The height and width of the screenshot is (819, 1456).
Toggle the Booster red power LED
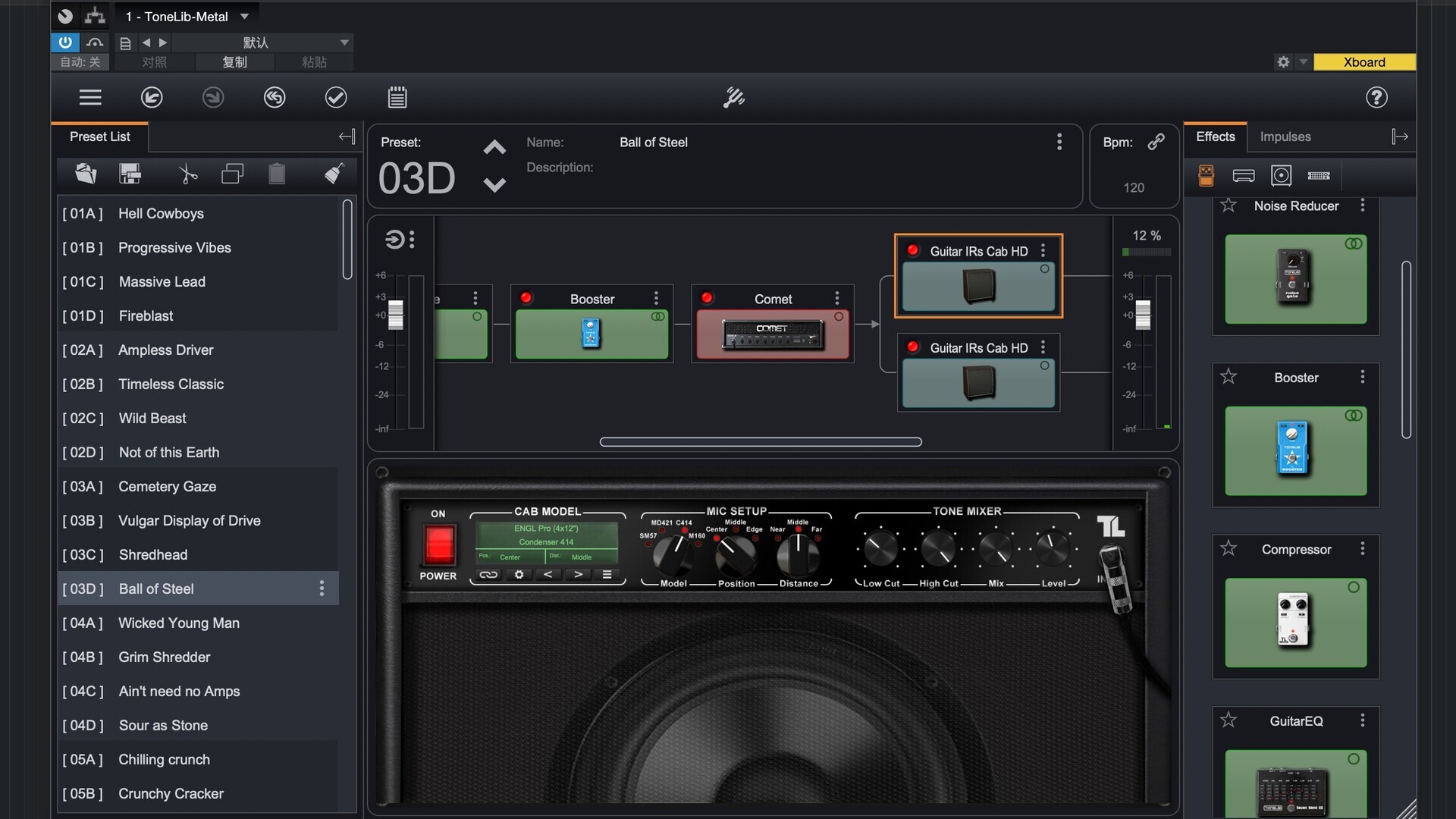526,298
